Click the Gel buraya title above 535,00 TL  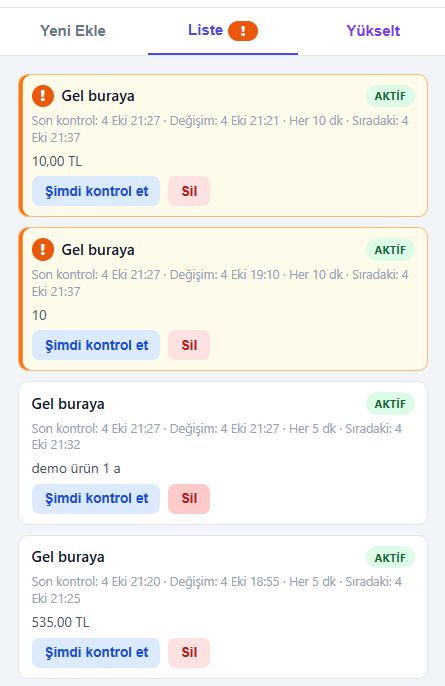(x=68, y=557)
